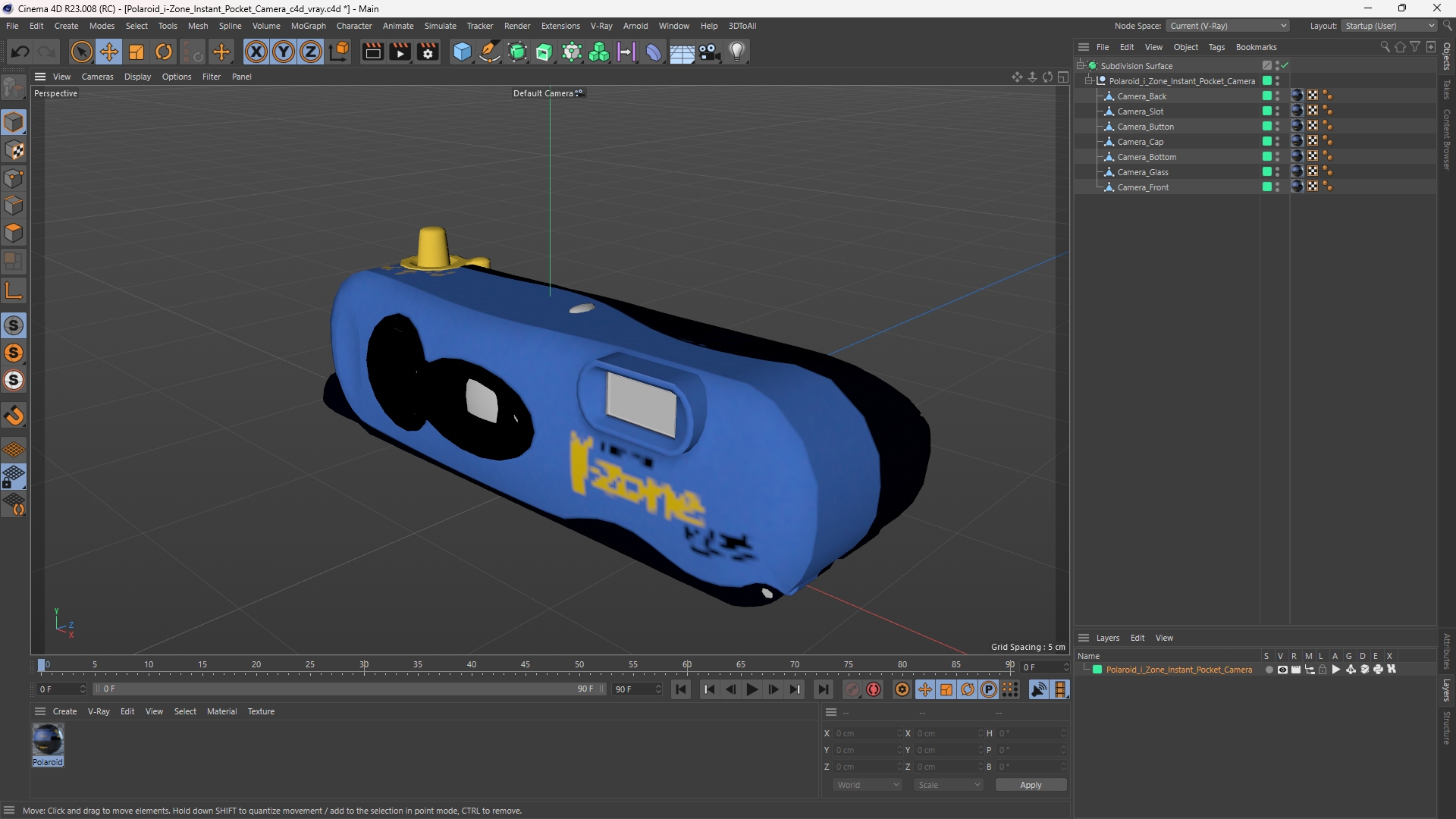Enable the Axis mode tool
The image size is (1456, 819).
click(14, 290)
